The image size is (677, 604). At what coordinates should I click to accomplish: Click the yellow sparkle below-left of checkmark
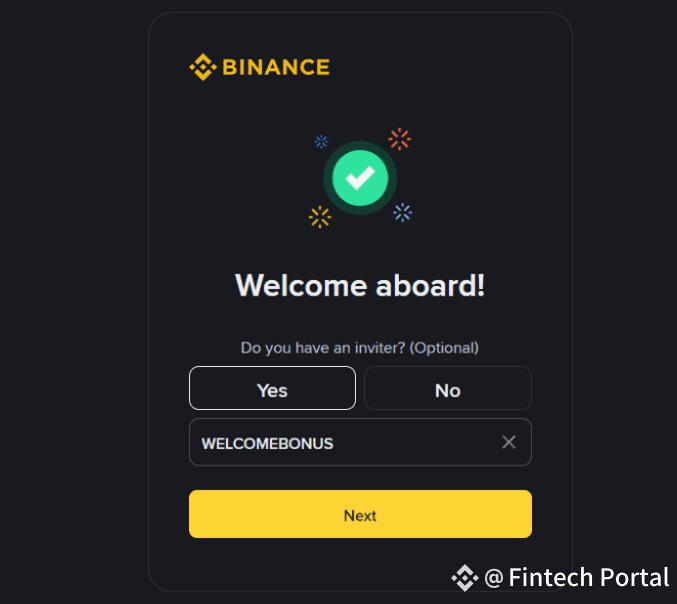320,216
